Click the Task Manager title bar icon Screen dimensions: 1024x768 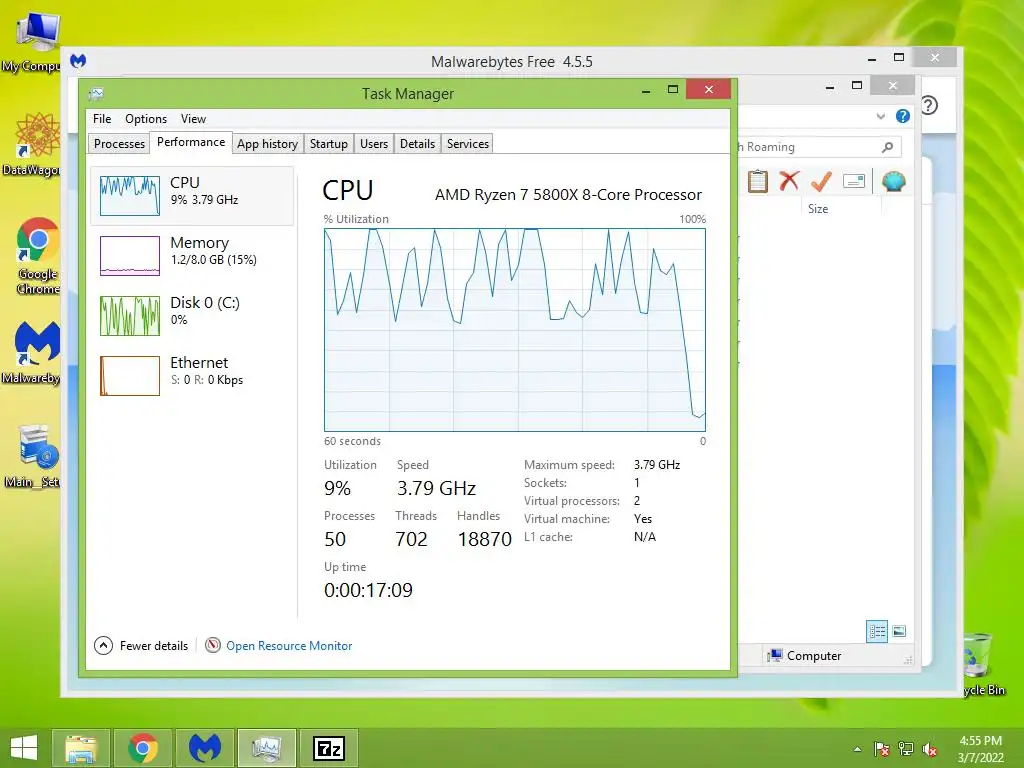96,94
